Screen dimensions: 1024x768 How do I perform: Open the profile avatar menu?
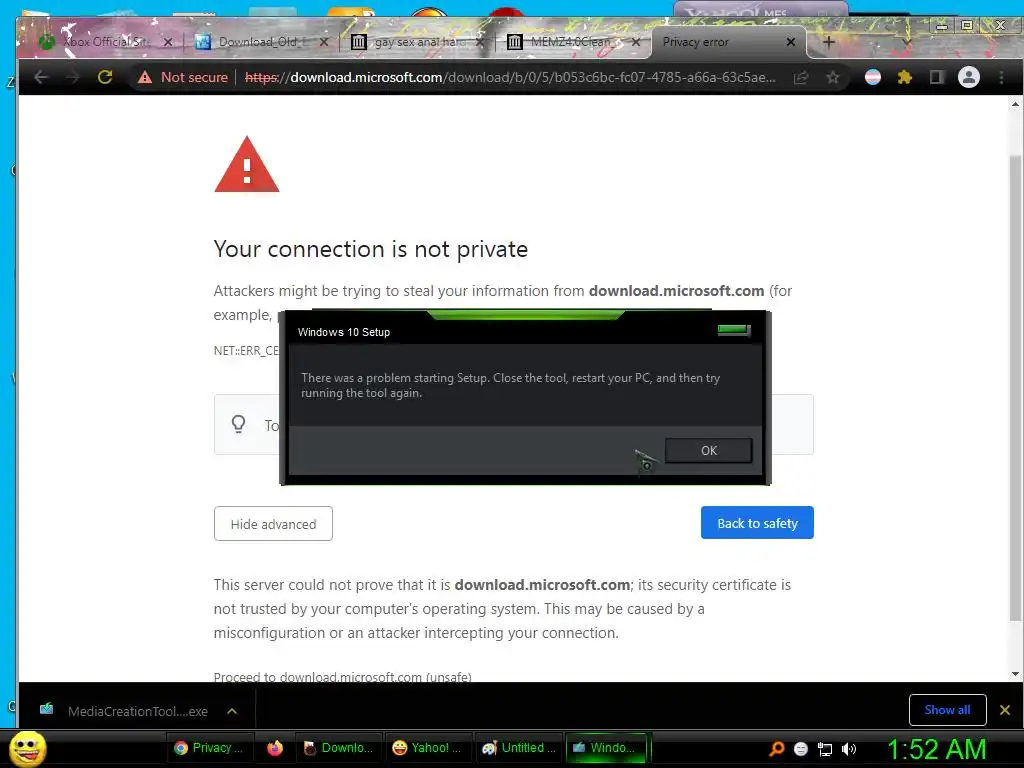(968, 77)
